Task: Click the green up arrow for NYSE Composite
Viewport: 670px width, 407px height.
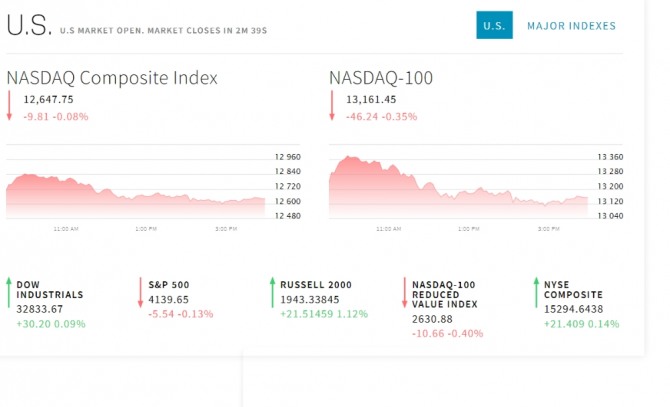Action: point(535,292)
